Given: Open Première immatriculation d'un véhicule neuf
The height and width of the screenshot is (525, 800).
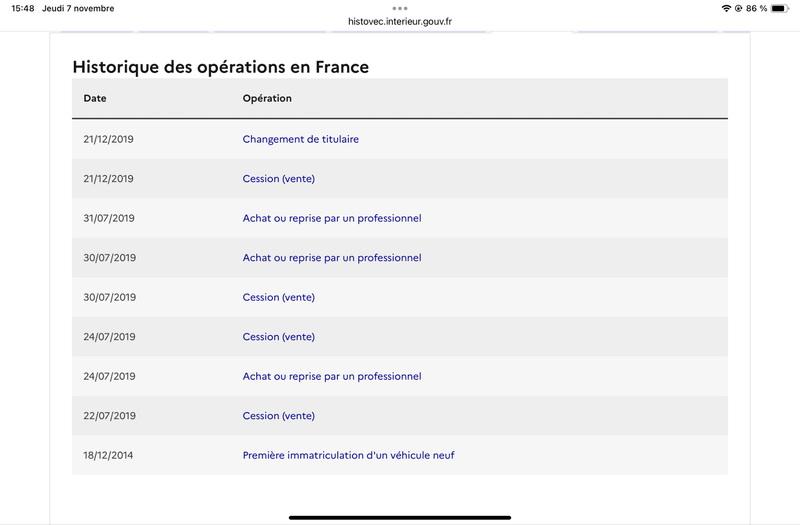Looking at the screenshot, I should point(348,455).
